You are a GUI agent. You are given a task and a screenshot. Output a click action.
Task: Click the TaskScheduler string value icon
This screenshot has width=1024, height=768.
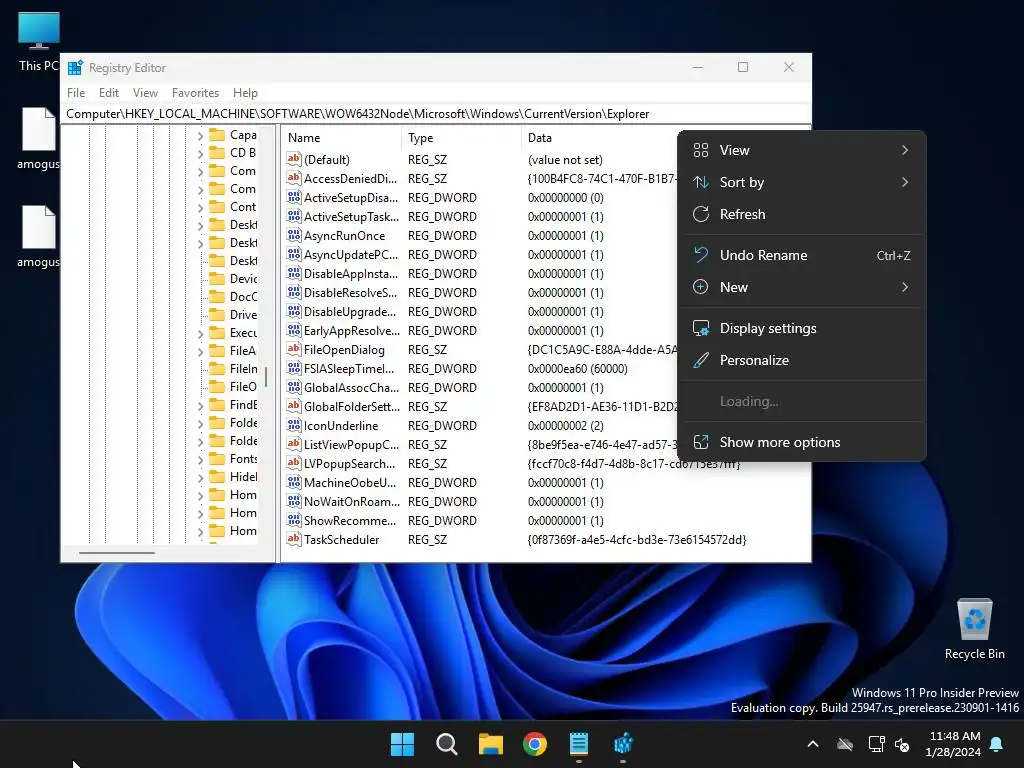(294, 539)
